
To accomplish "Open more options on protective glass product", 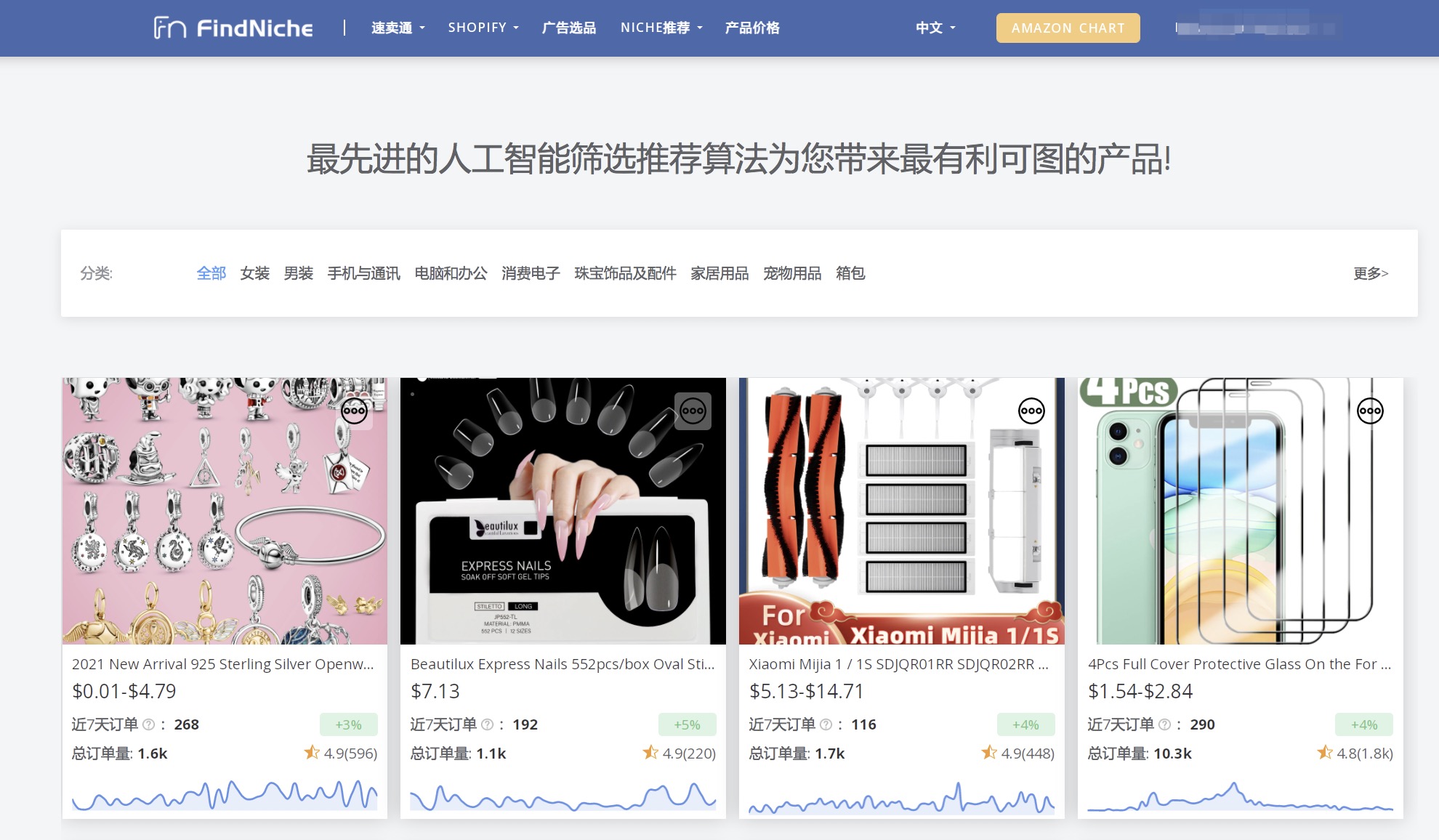I will pyautogui.click(x=1370, y=411).
